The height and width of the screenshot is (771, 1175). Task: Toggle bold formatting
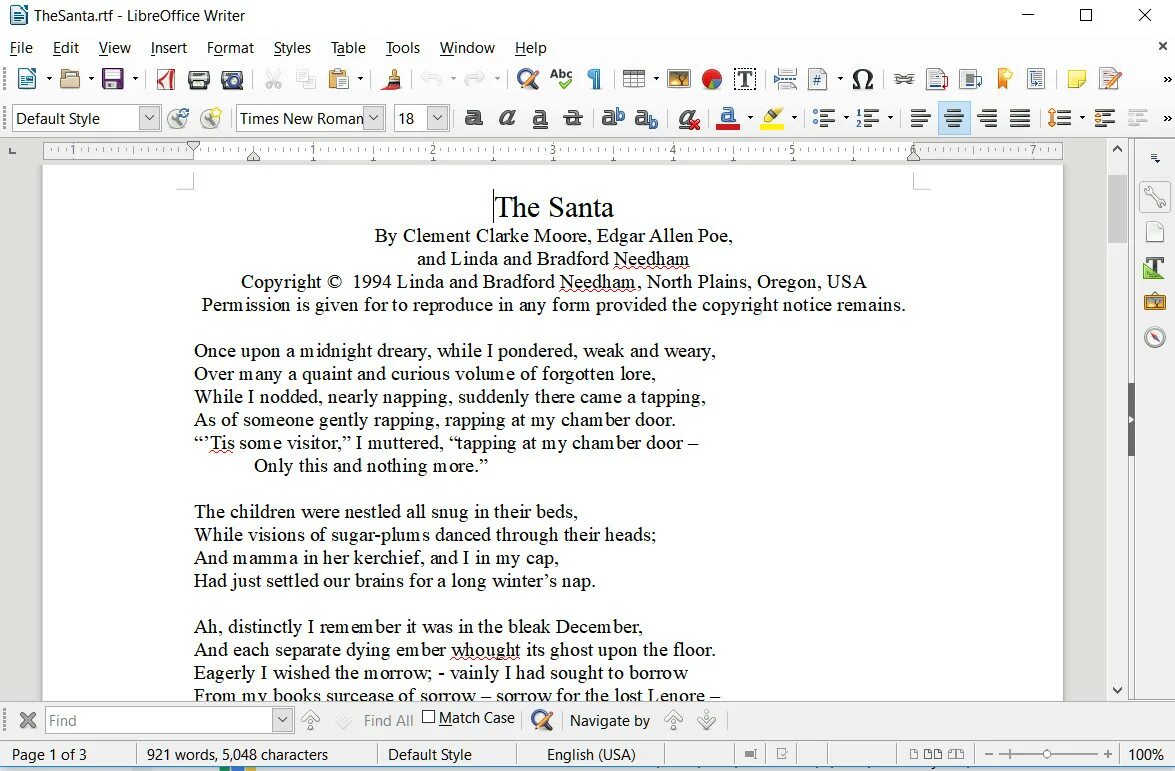click(x=473, y=118)
